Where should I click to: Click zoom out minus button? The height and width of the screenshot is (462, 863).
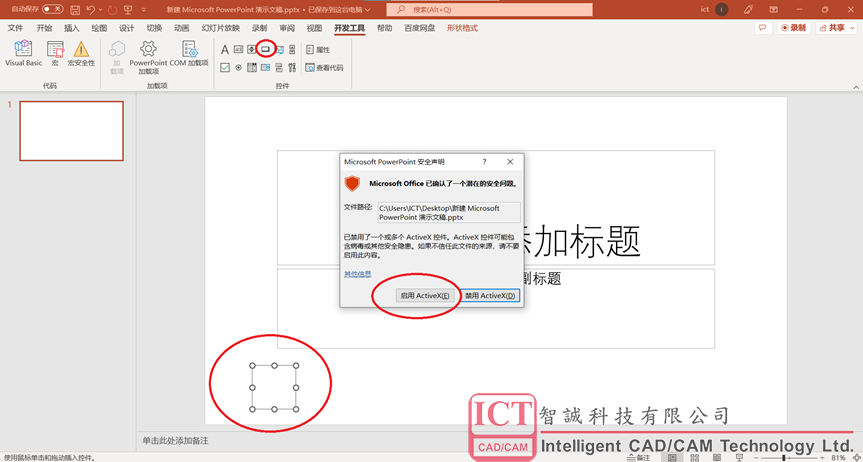756,458
